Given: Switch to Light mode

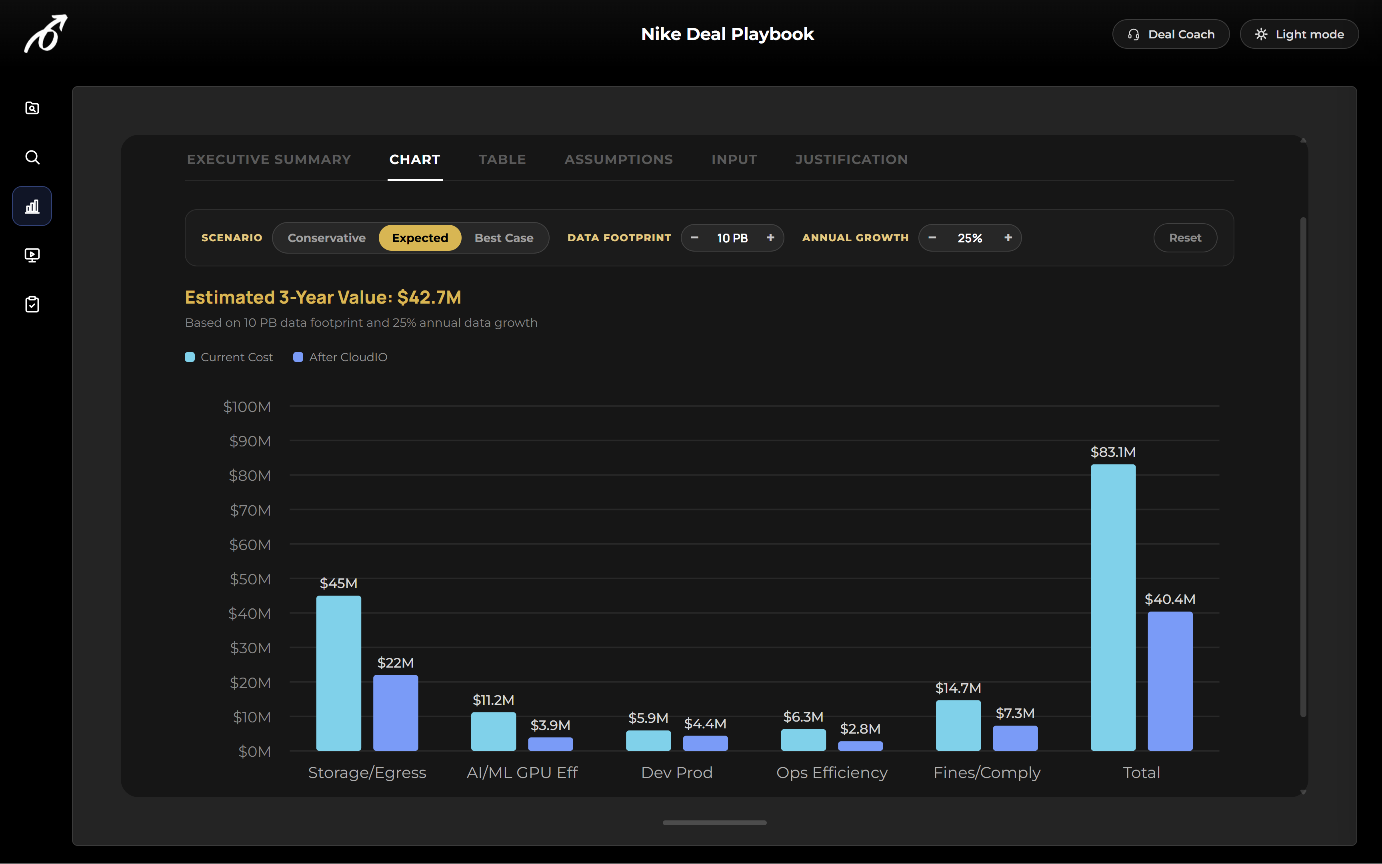Looking at the screenshot, I should click(x=1299, y=34).
